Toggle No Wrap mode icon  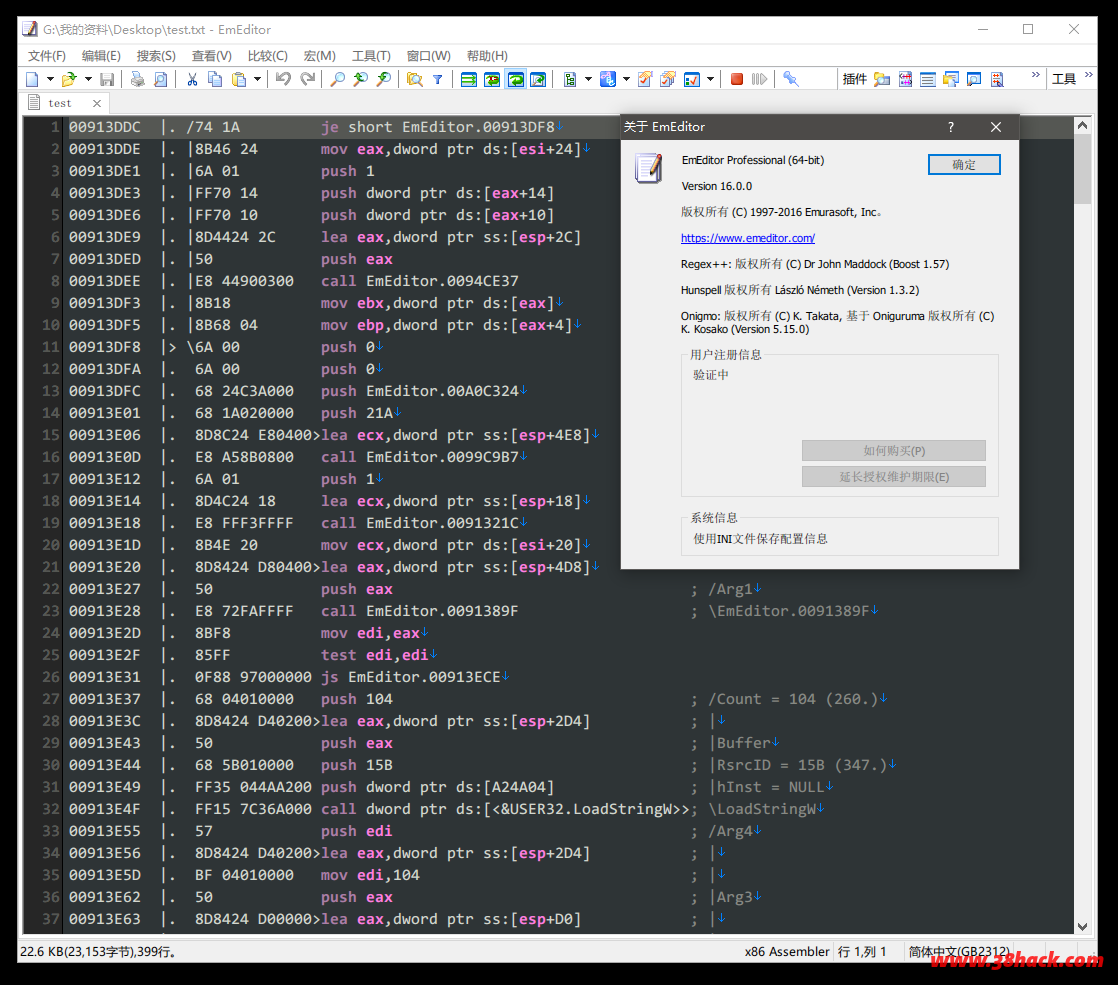[468, 79]
